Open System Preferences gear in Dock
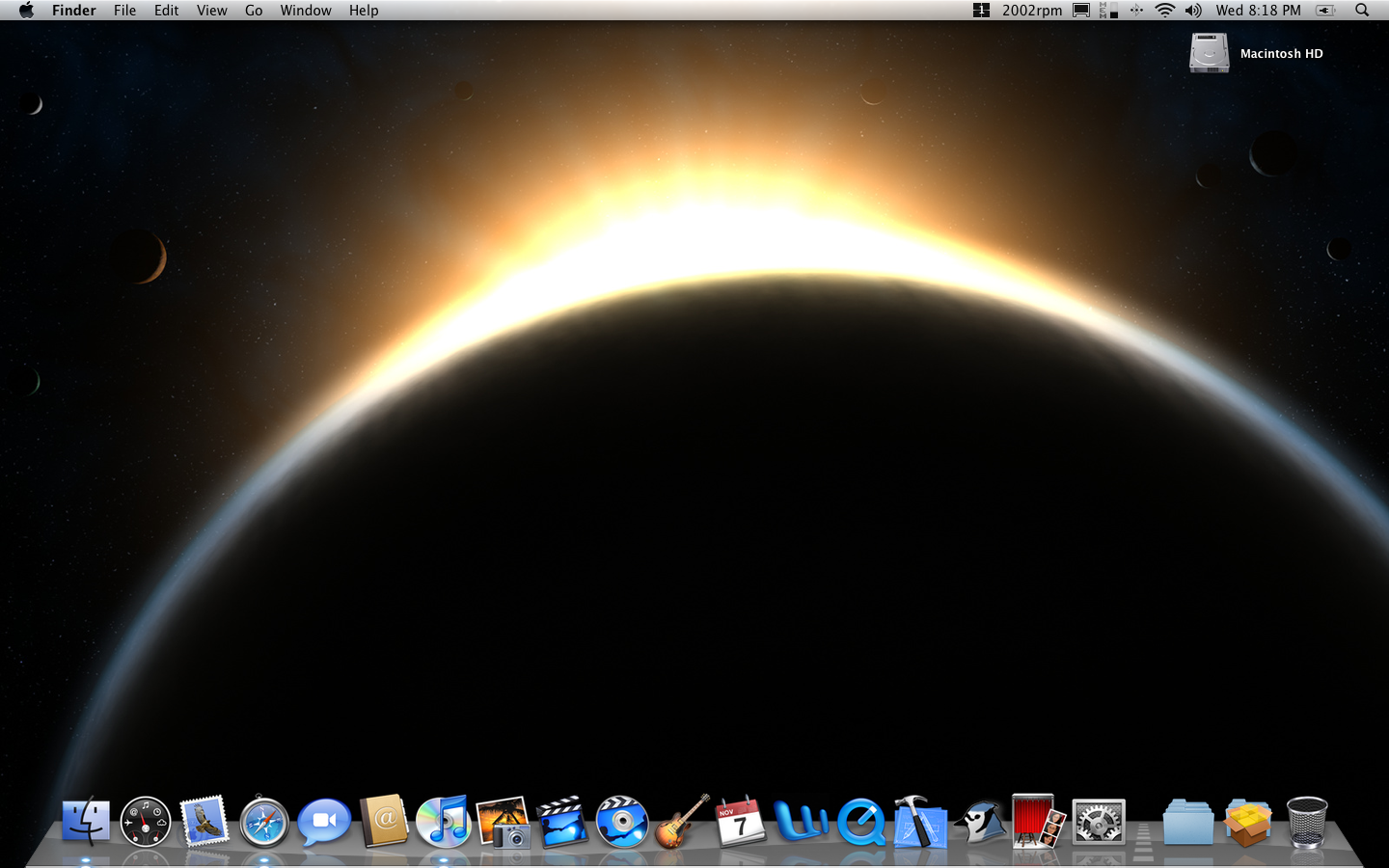 tap(1099, 823)
